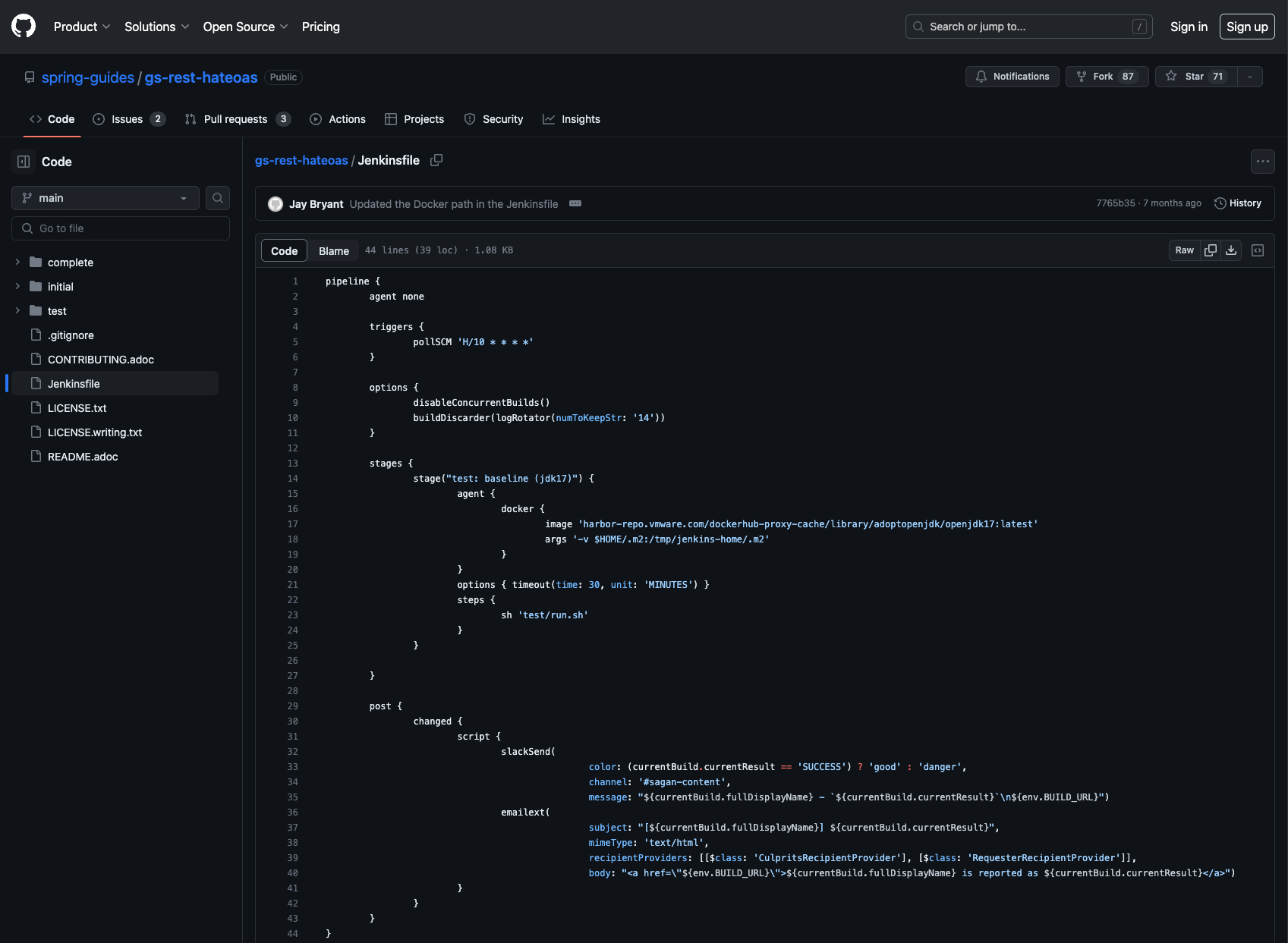
Task: Switch to Blame view
Action: pos(334,250)
